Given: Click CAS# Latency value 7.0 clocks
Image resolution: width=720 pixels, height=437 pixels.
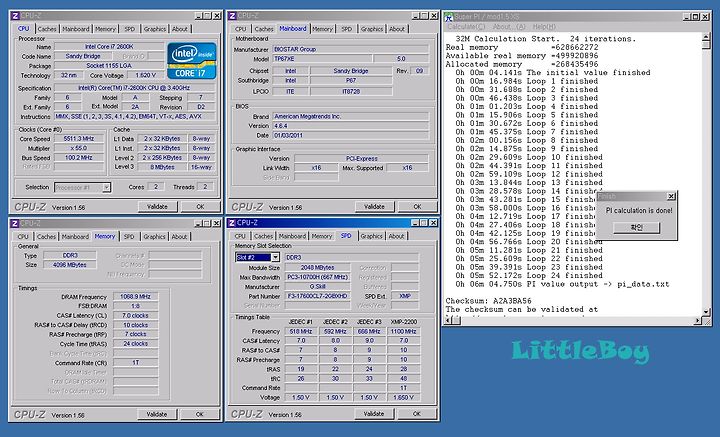Looking at the screenshot, I should tap(135, 315).
